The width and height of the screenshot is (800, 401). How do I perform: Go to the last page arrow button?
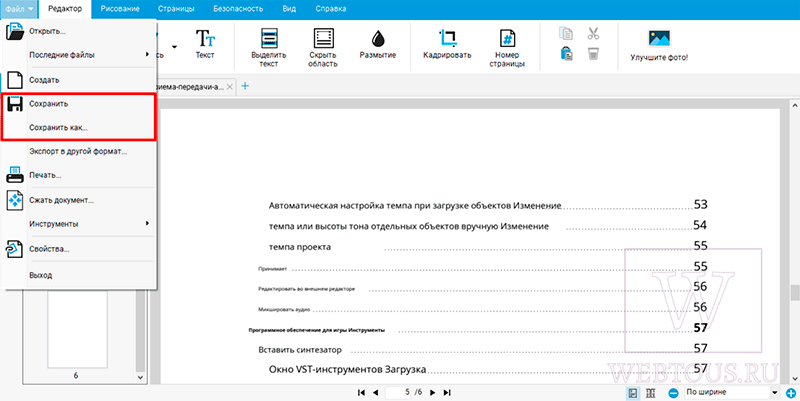[447, 393]
